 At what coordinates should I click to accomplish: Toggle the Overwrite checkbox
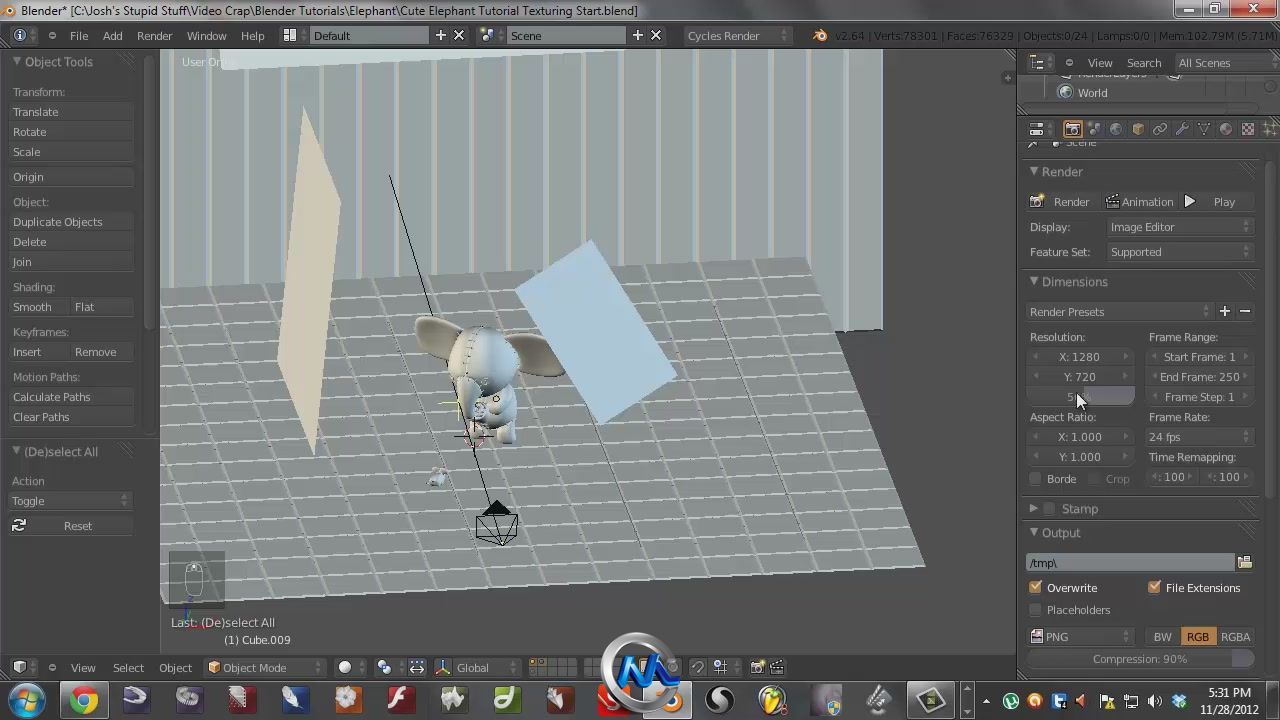(1036, 587)
